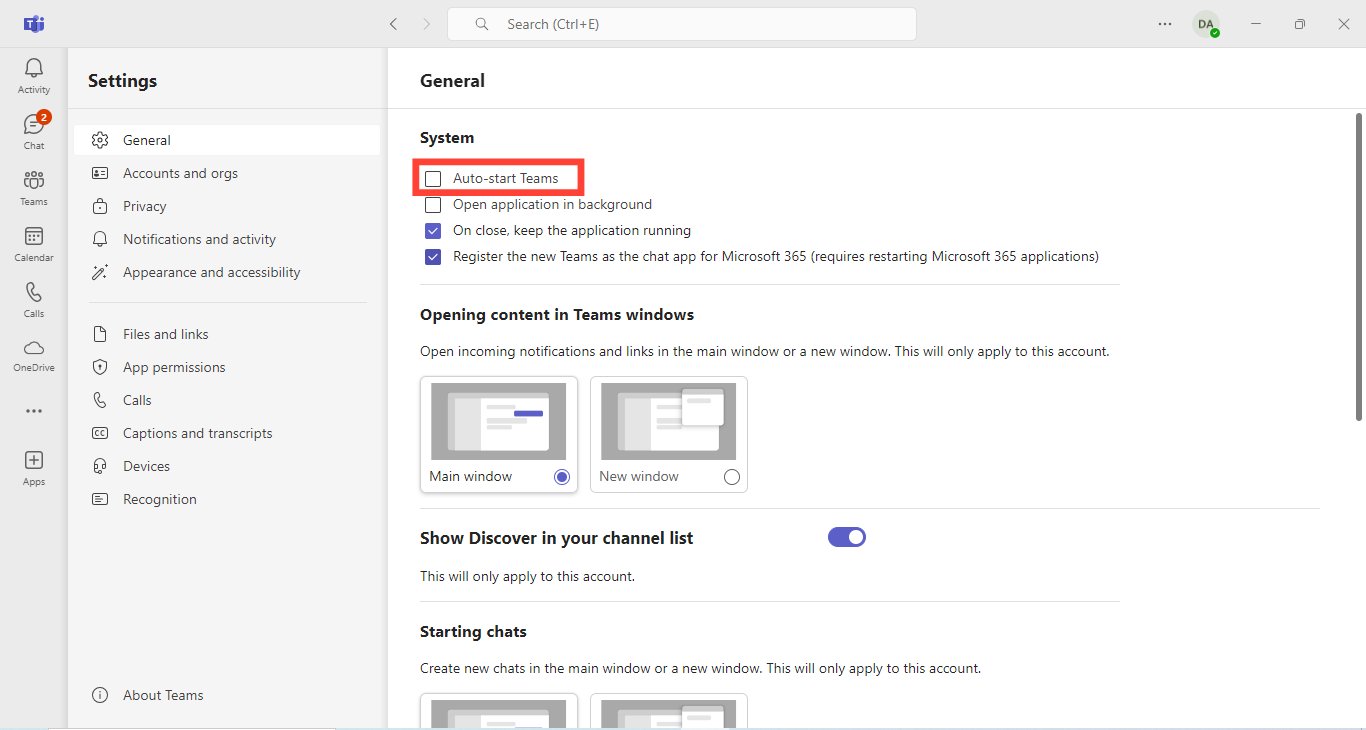This screenshot has width=1366, height=730.
Task: Click the Main window preview thumbnail
Action: (499, 421)
